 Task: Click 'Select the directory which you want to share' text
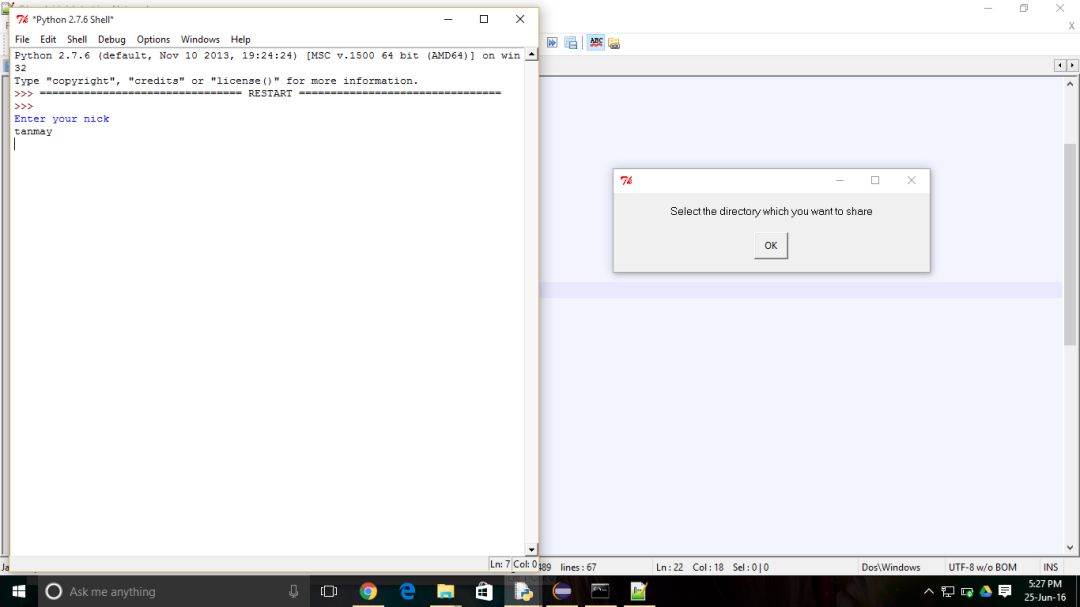click(x=771, y=212)
